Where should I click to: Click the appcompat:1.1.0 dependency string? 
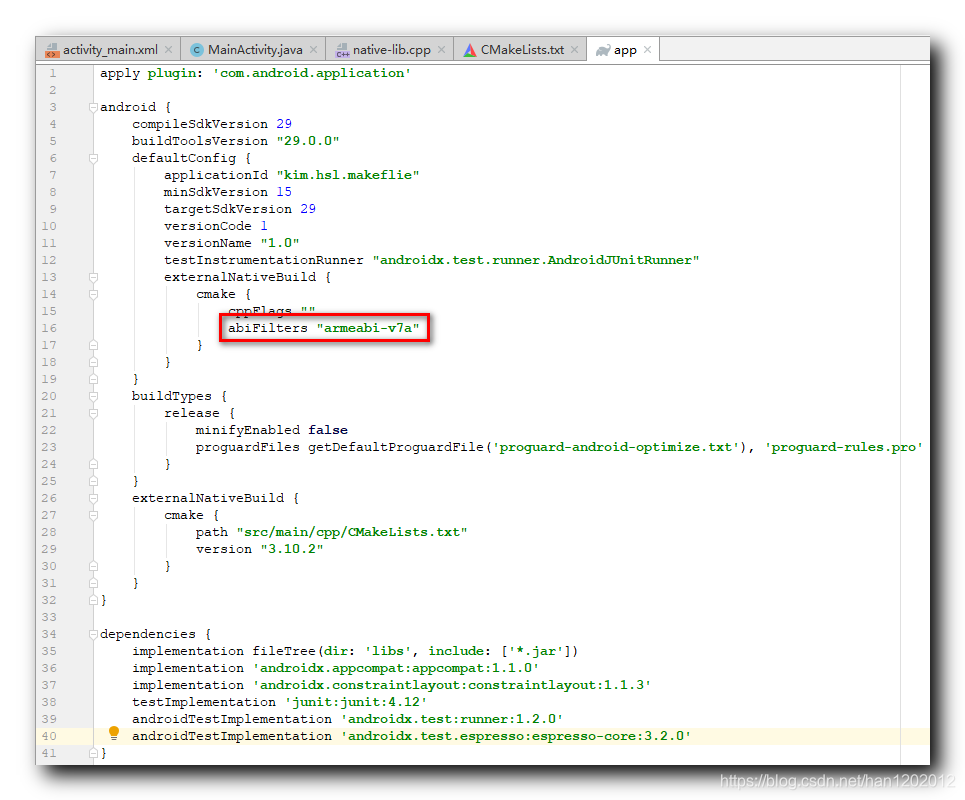(396, 668)
